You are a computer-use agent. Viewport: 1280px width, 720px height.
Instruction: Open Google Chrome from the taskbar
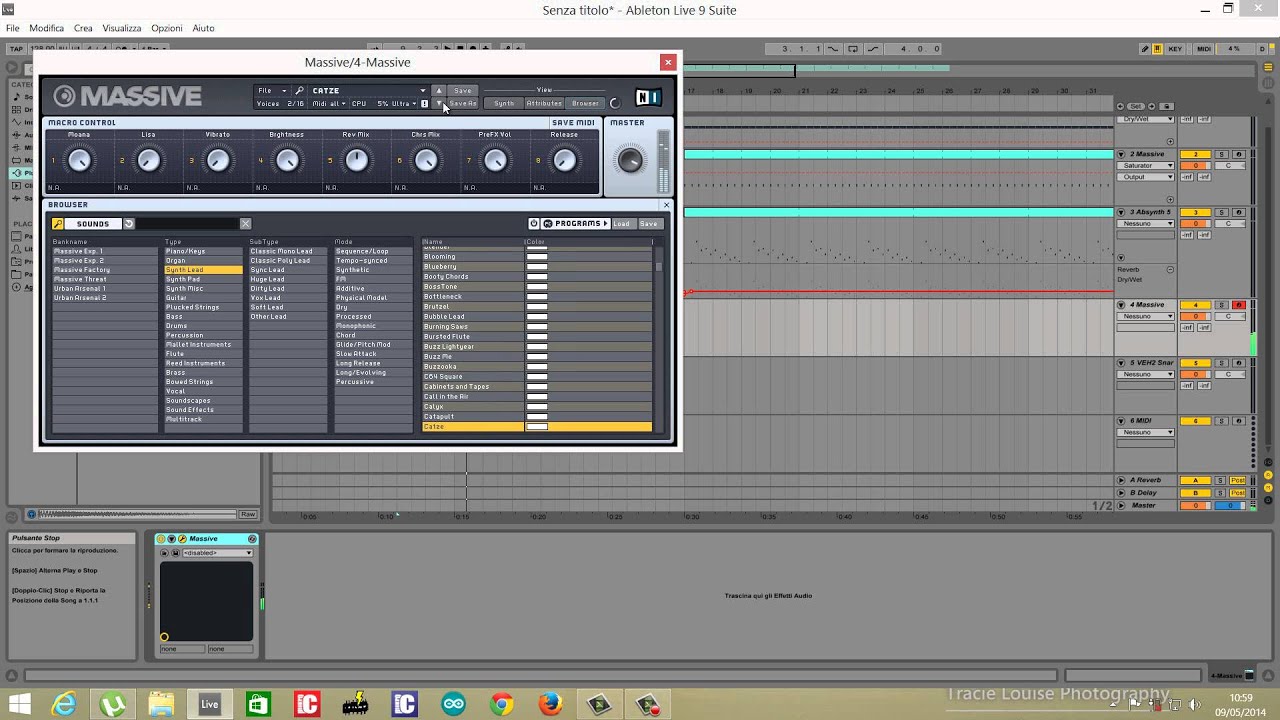pos(502,704)
